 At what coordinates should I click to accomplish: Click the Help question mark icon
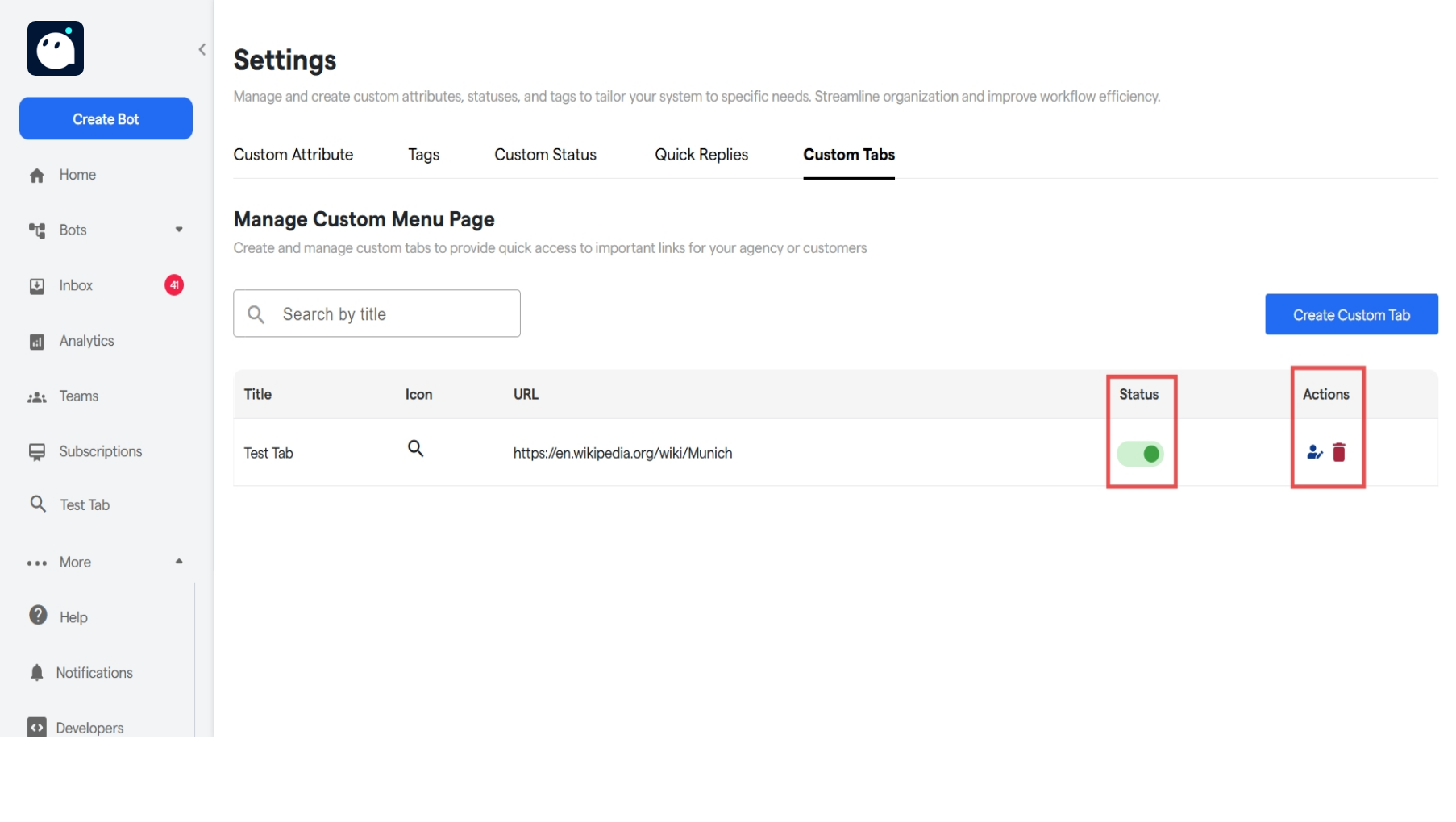(38, 615)
